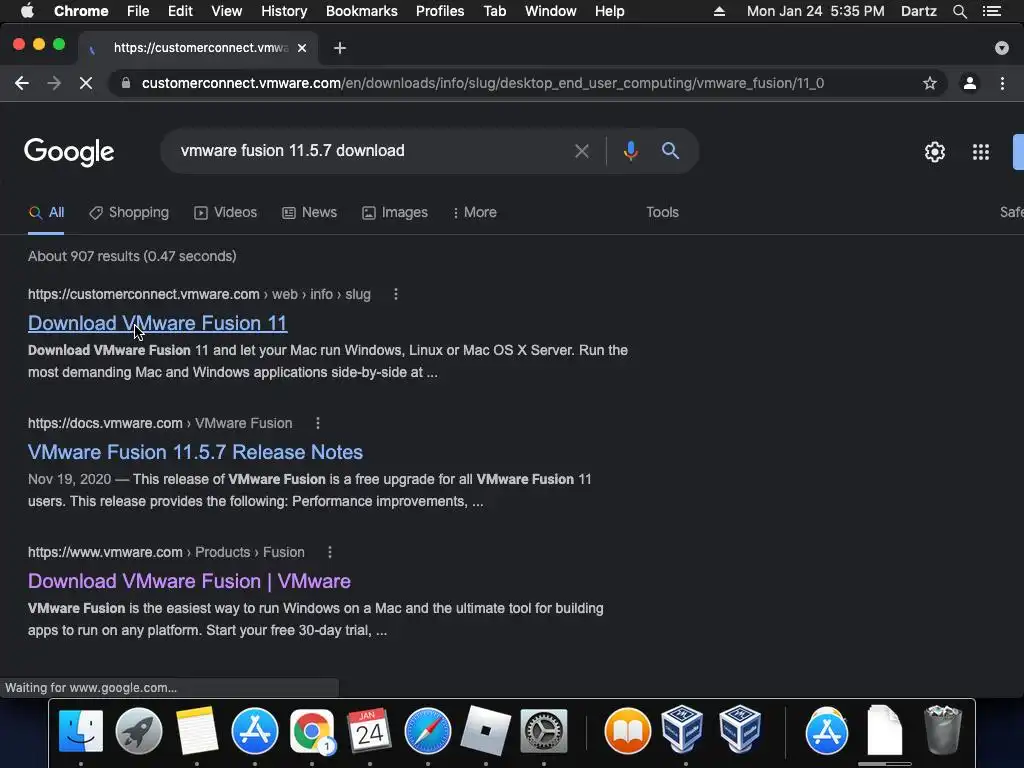Open Roblox from the Dock
The image size is (1024, 768).
pyautogui.click(x=485, y=731)
